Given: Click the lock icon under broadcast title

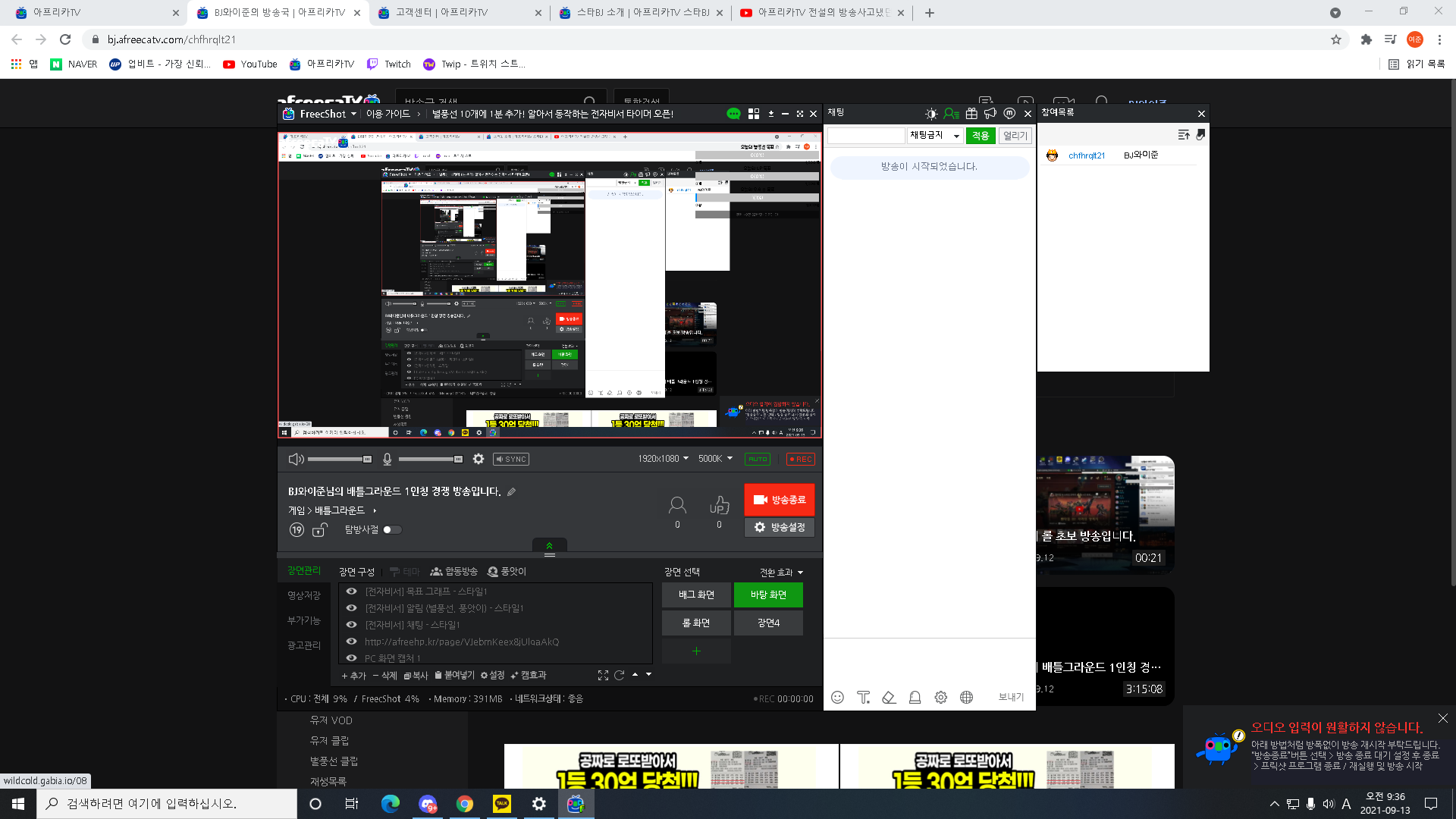Looking at the screenshot, I should click(x=319, y=530).
